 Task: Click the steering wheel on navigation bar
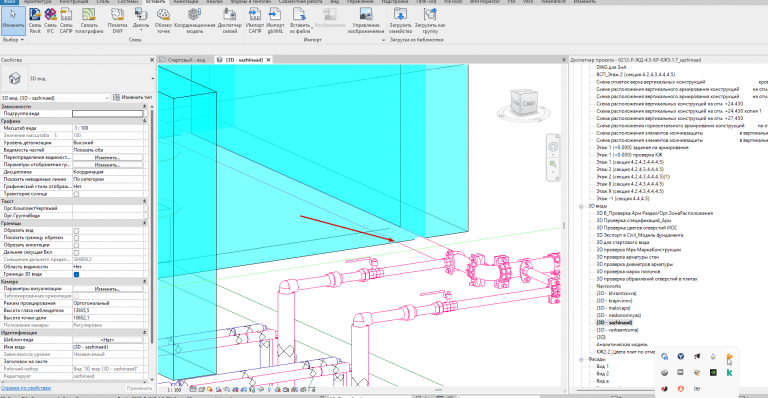coord(553,147)
